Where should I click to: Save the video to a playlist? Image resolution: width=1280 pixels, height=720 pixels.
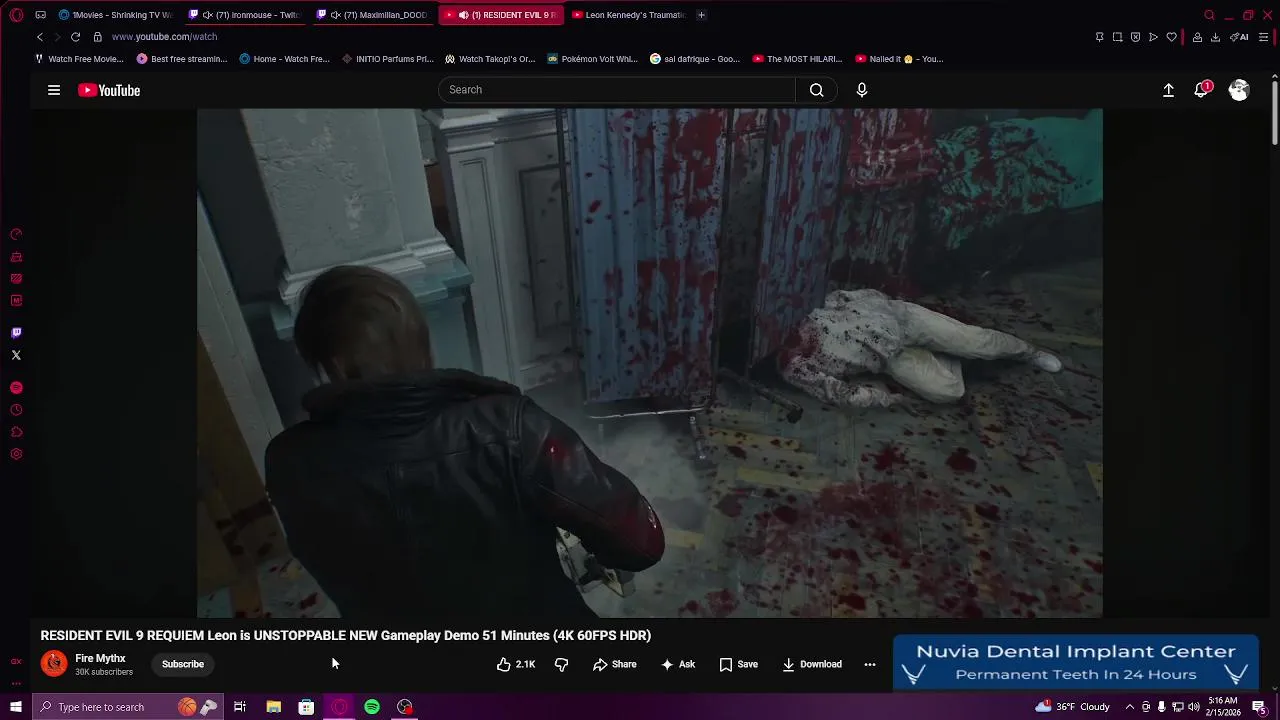pos(739,664)
